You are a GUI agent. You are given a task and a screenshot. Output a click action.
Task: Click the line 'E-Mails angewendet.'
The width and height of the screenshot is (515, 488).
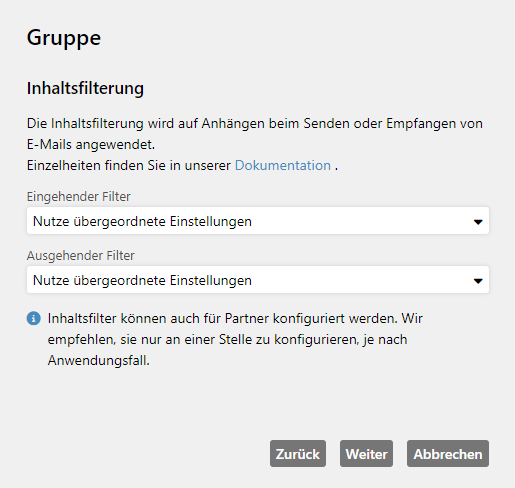91,144
